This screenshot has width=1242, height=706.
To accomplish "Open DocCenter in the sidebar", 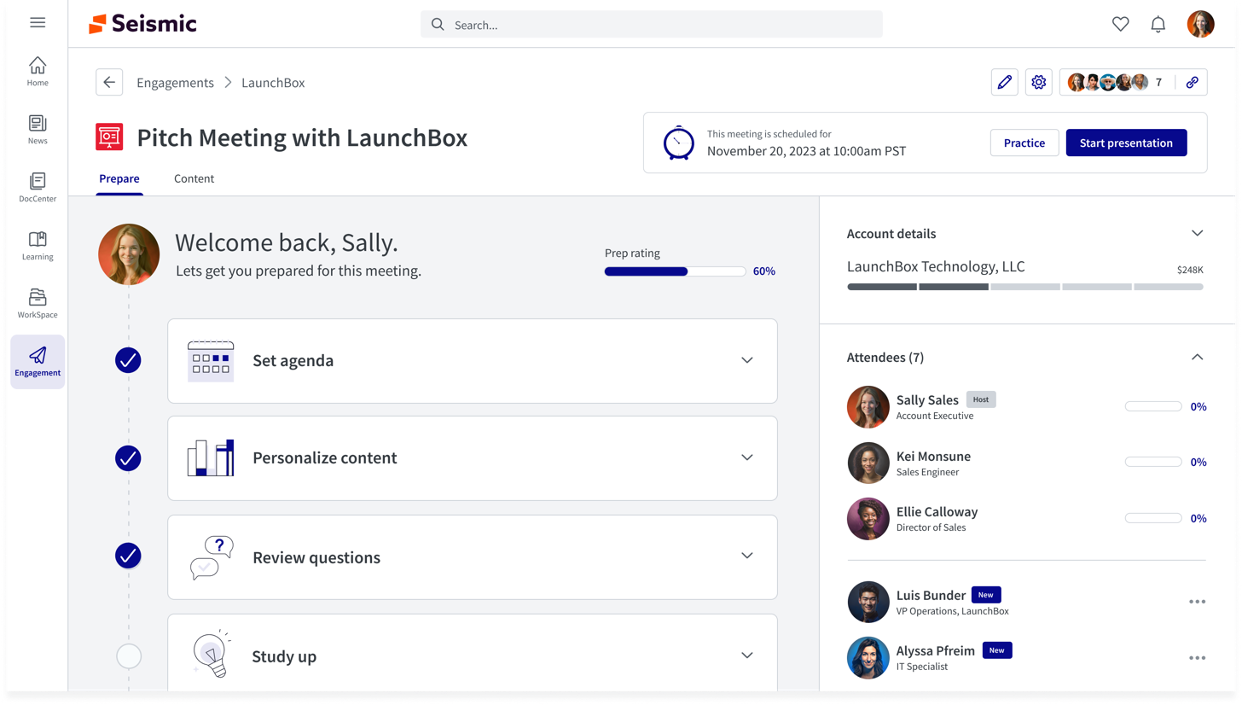I will pos(37,187).
